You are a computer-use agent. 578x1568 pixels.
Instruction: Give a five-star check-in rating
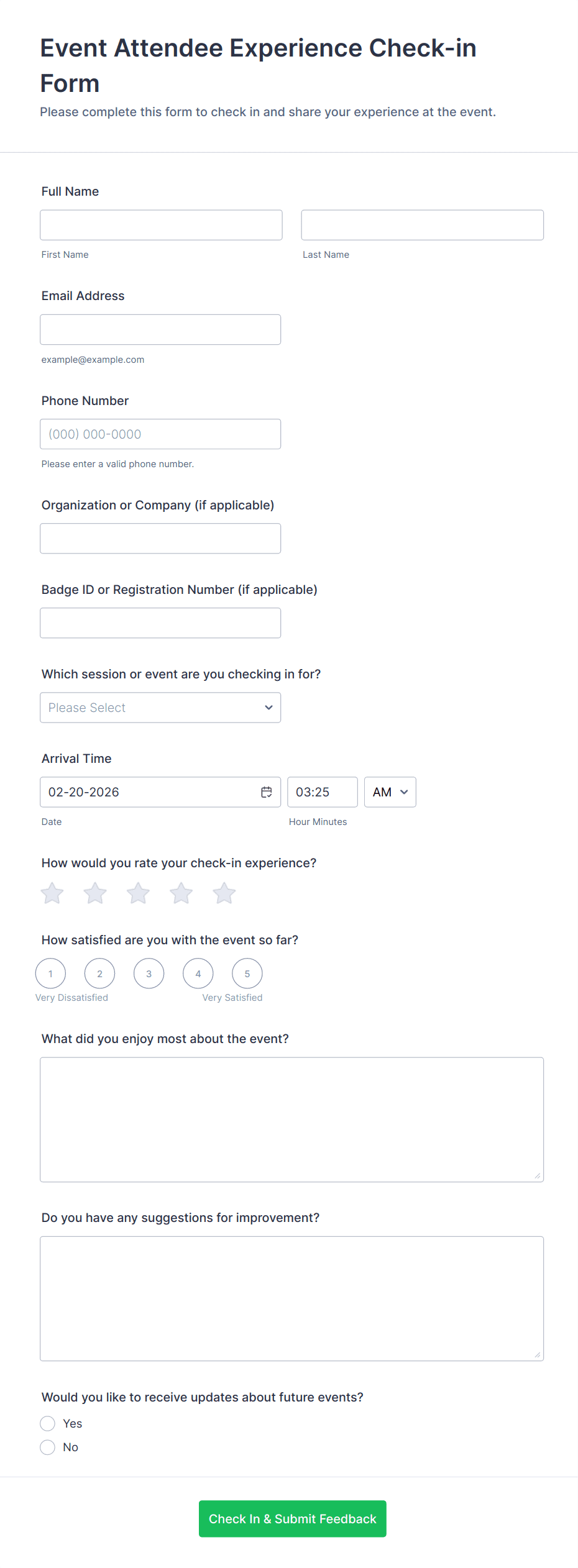[x=224, y=893]
